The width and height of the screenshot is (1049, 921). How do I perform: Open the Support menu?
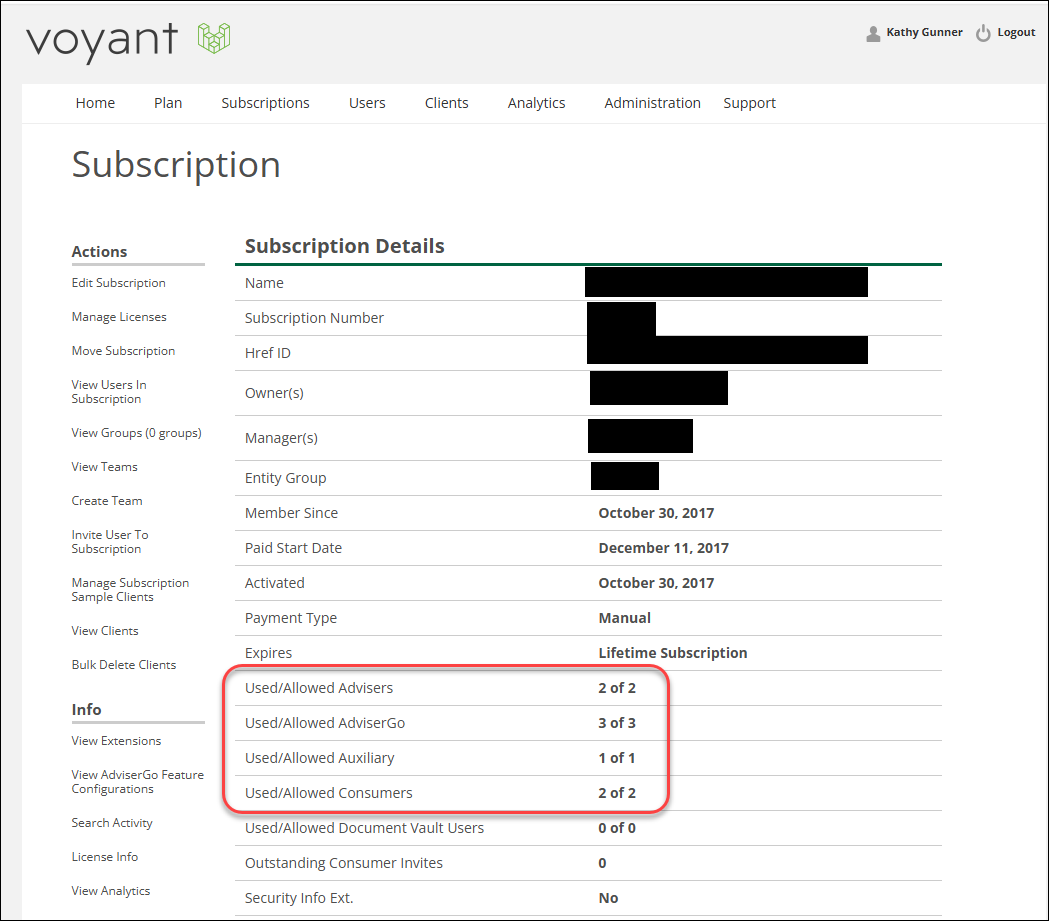(x=749, y=103)
